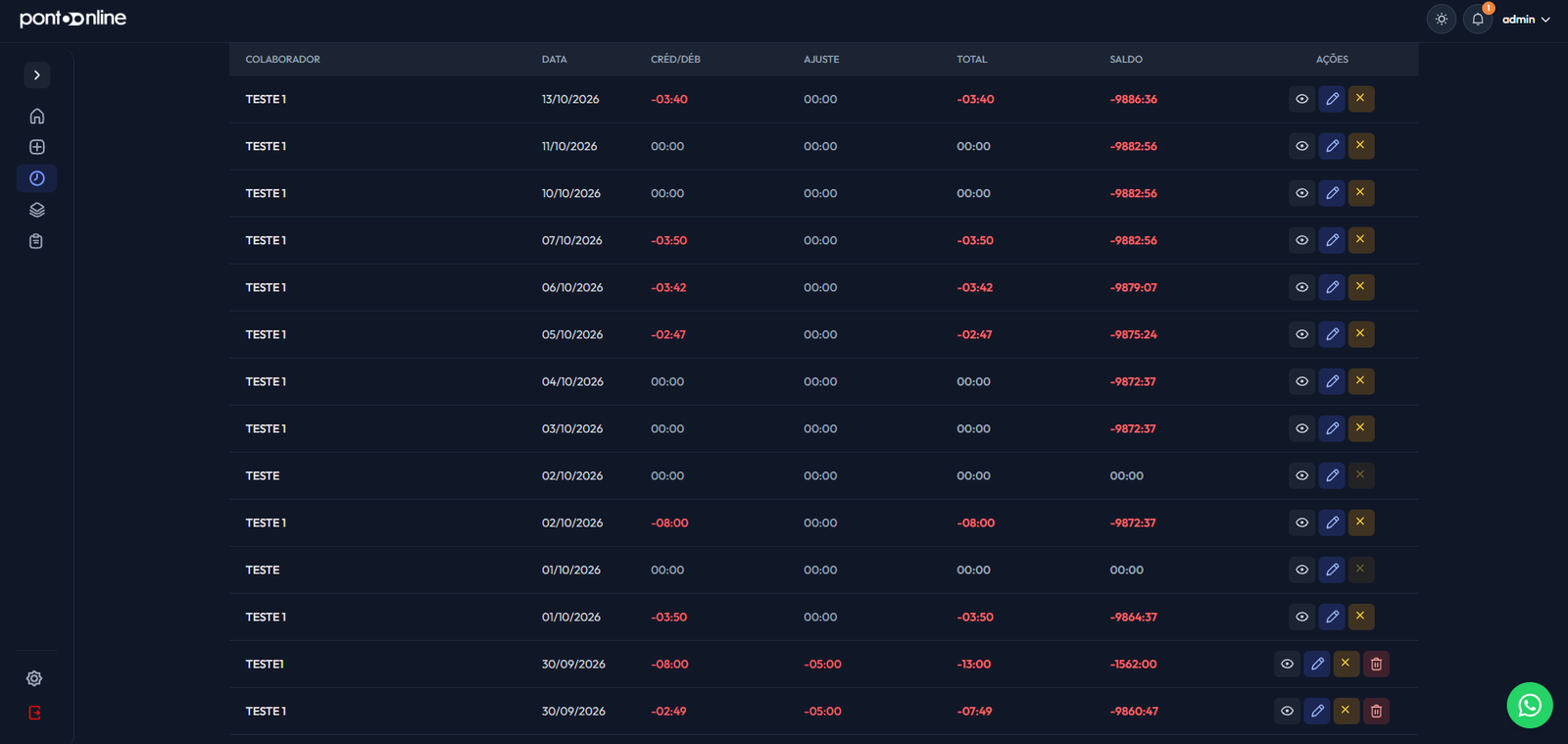Viewport: 1568px width, 744px height.
Task: Click the X action for 13/10/2026 row
Action: (x=1361, y=99)
